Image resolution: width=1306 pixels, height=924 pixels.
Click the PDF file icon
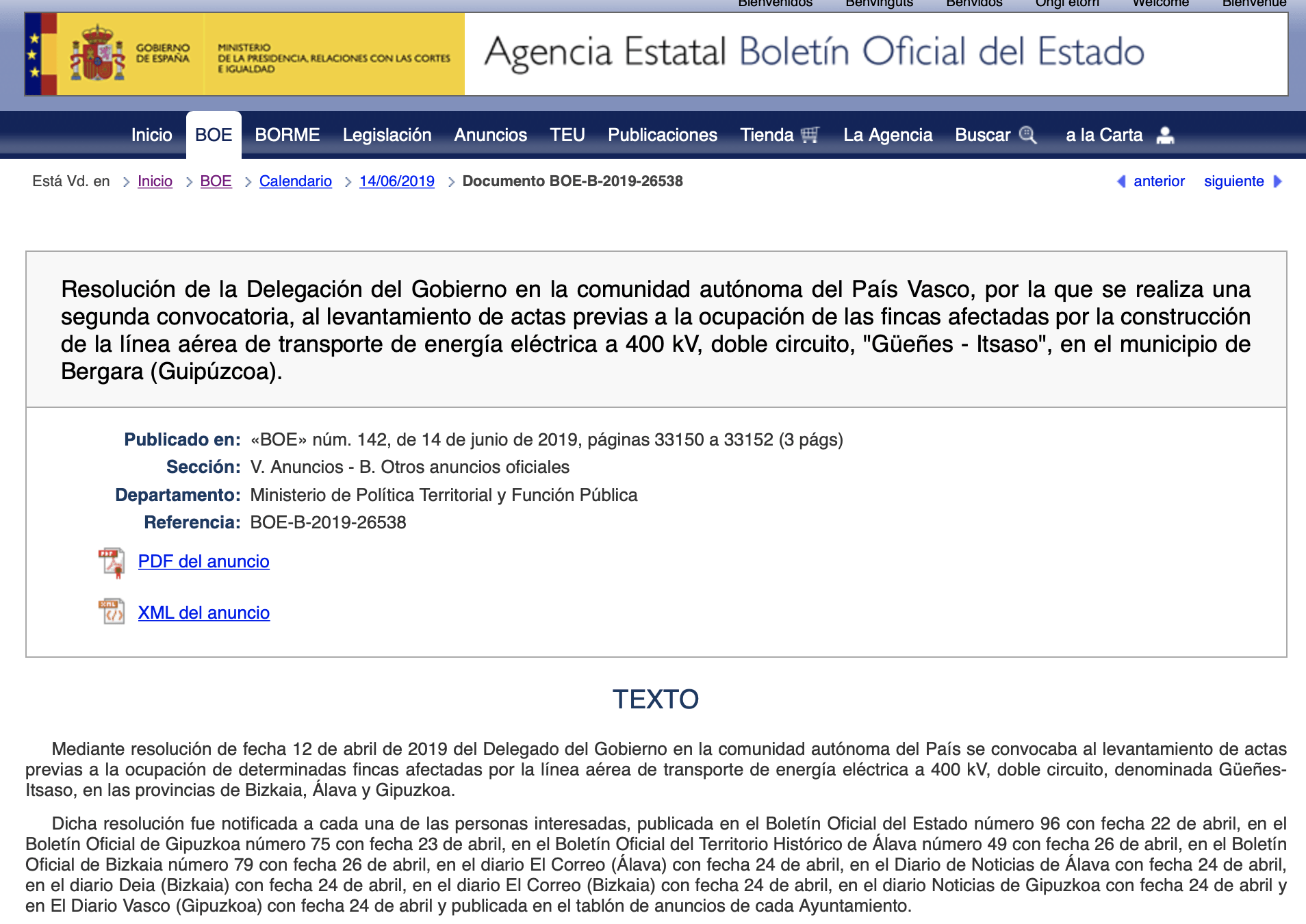pyautogui.click(x=112, y=563)
